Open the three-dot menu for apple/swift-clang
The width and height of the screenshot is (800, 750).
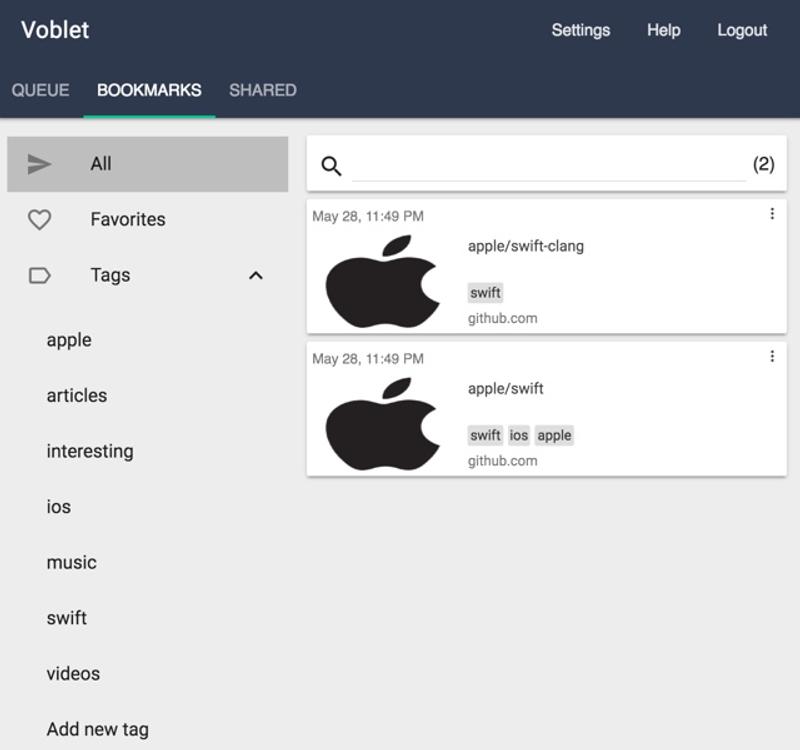(x=772, y=214)
